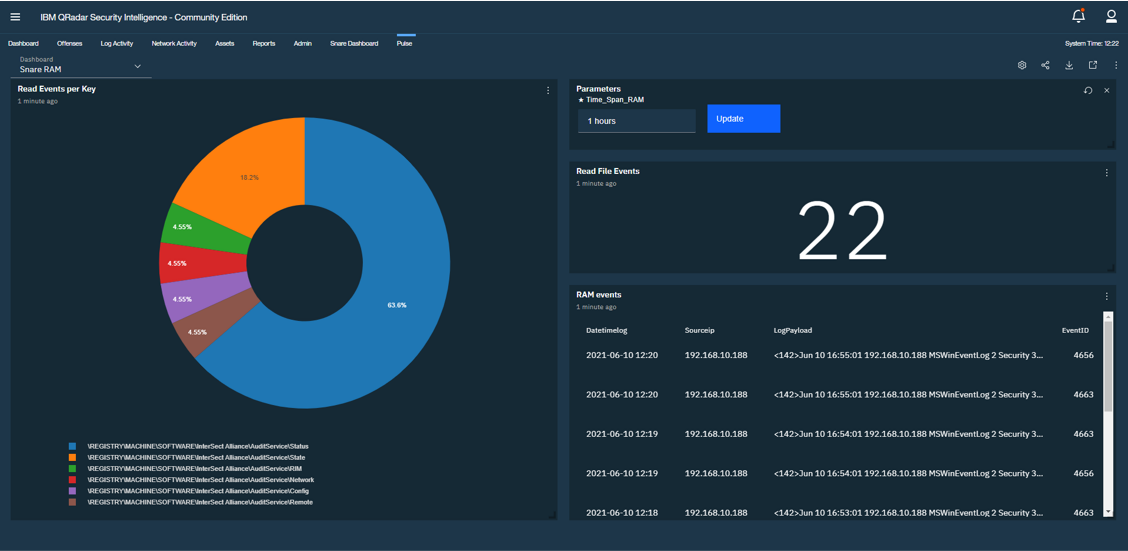Click the System Time 12:22 label
The width and height of the screenshot is (1128, 551).
point(1091,43)
